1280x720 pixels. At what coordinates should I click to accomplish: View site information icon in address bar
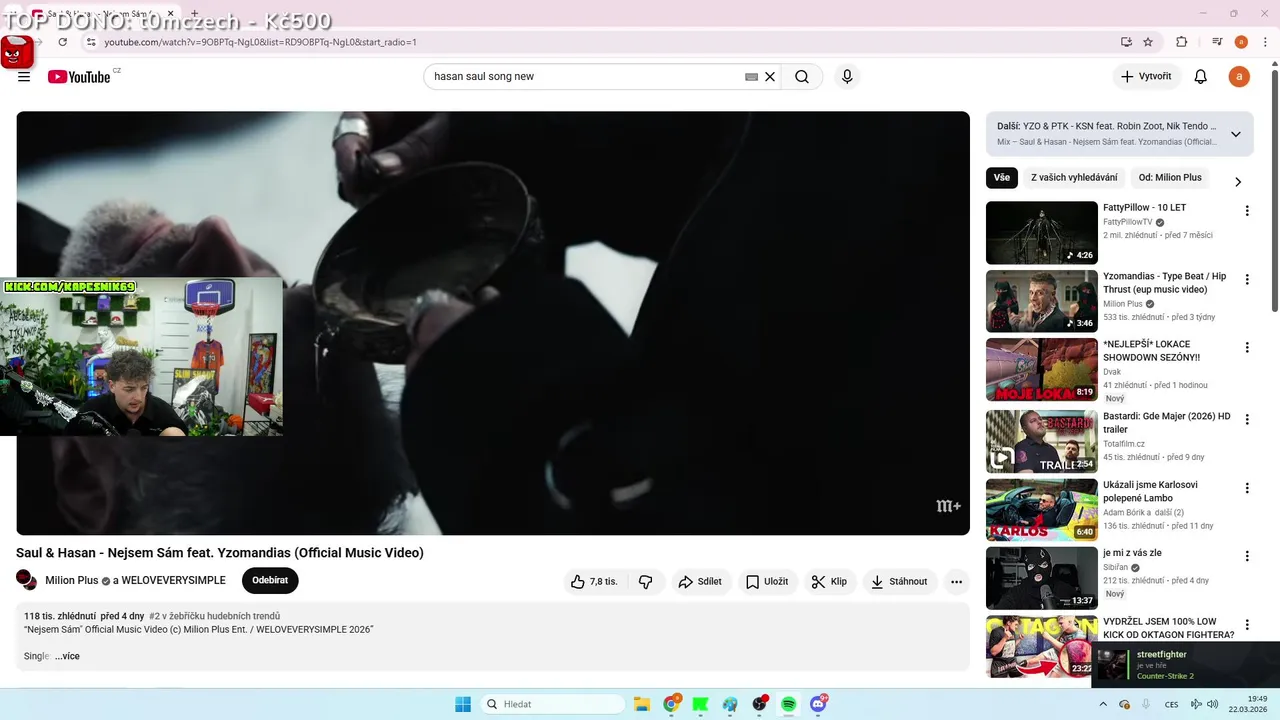coord(91,42)
